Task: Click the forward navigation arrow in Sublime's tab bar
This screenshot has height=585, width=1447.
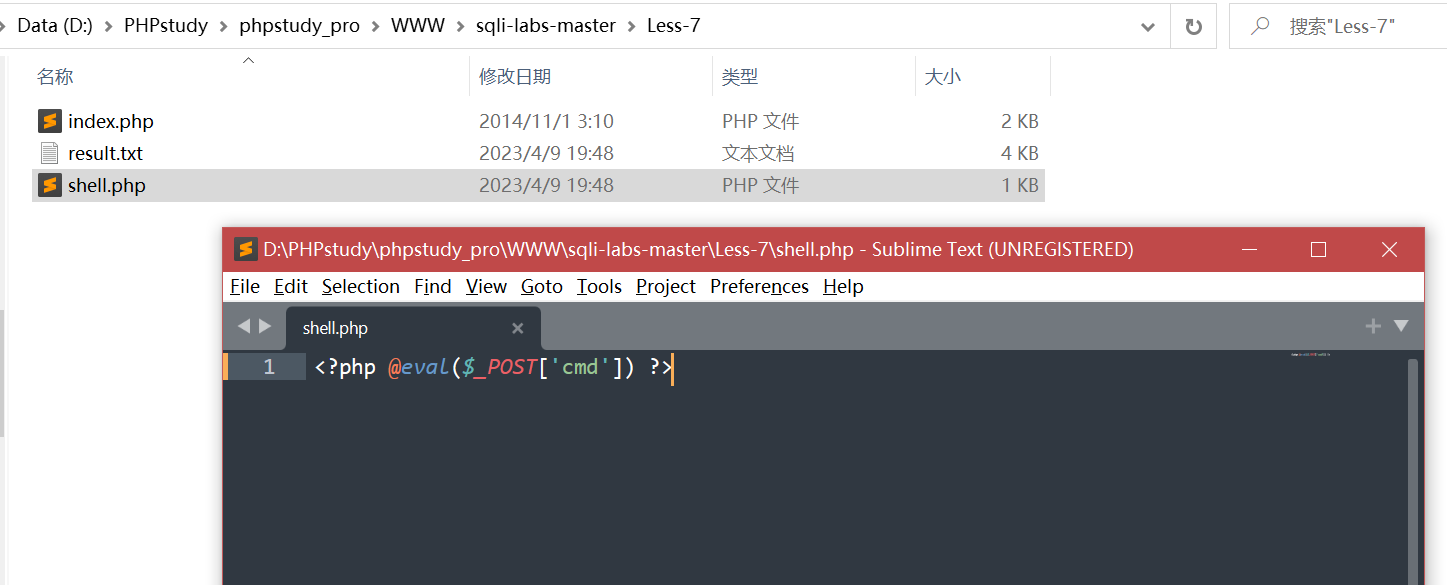Action: [x=265, y=325]
